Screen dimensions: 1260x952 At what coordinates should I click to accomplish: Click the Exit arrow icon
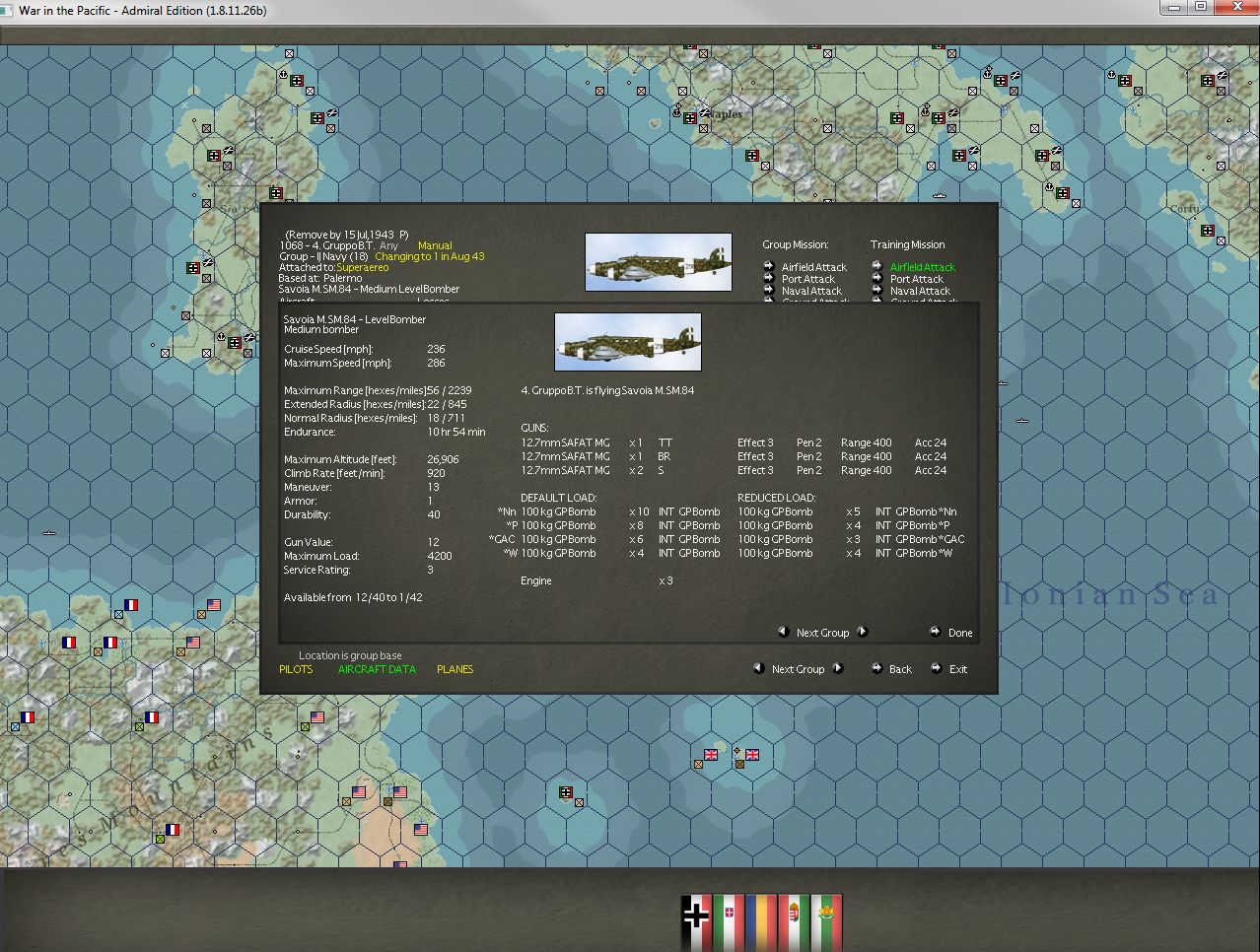[x=936, y=668]
